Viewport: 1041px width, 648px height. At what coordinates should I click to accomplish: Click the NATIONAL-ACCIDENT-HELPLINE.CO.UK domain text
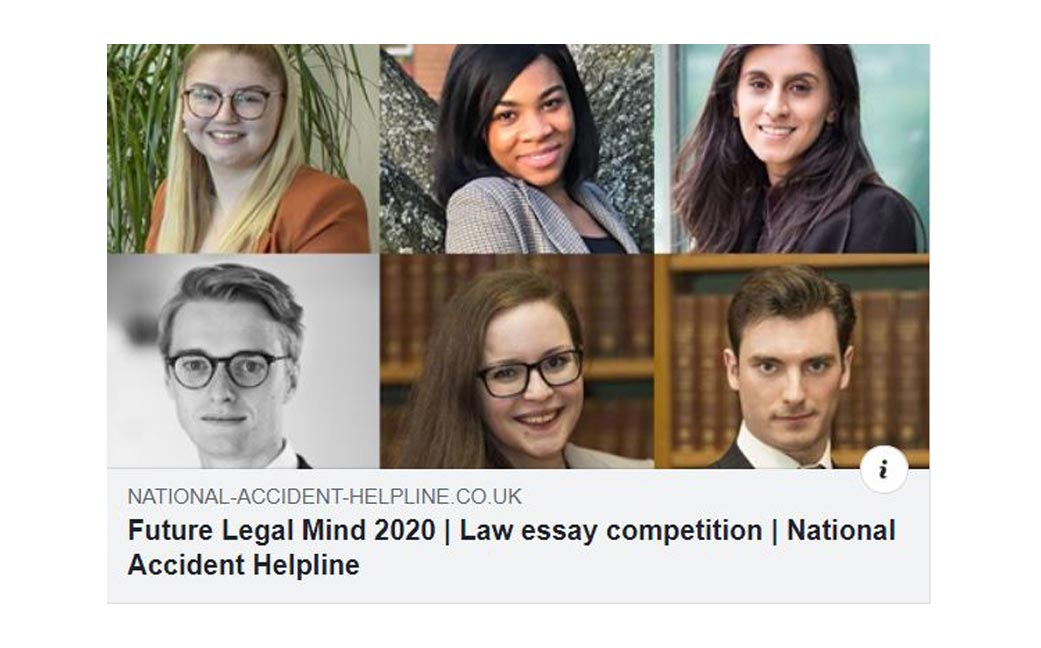tap(324, 497)
